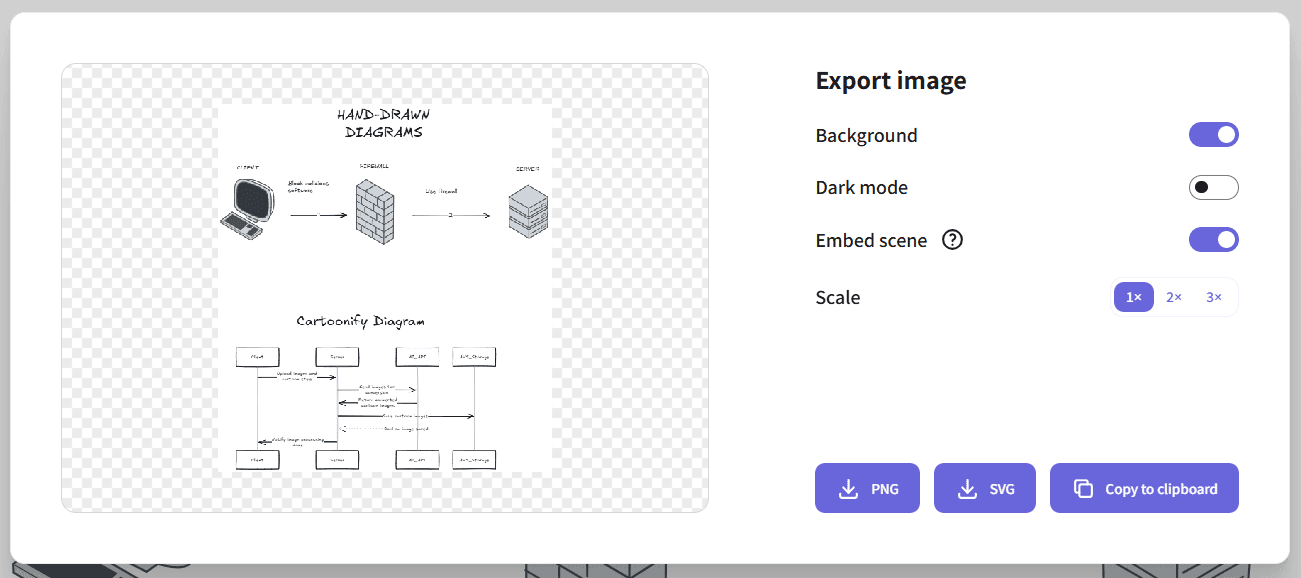Click the Dark mode label text
1301x578 pixels.
[861, 188]
